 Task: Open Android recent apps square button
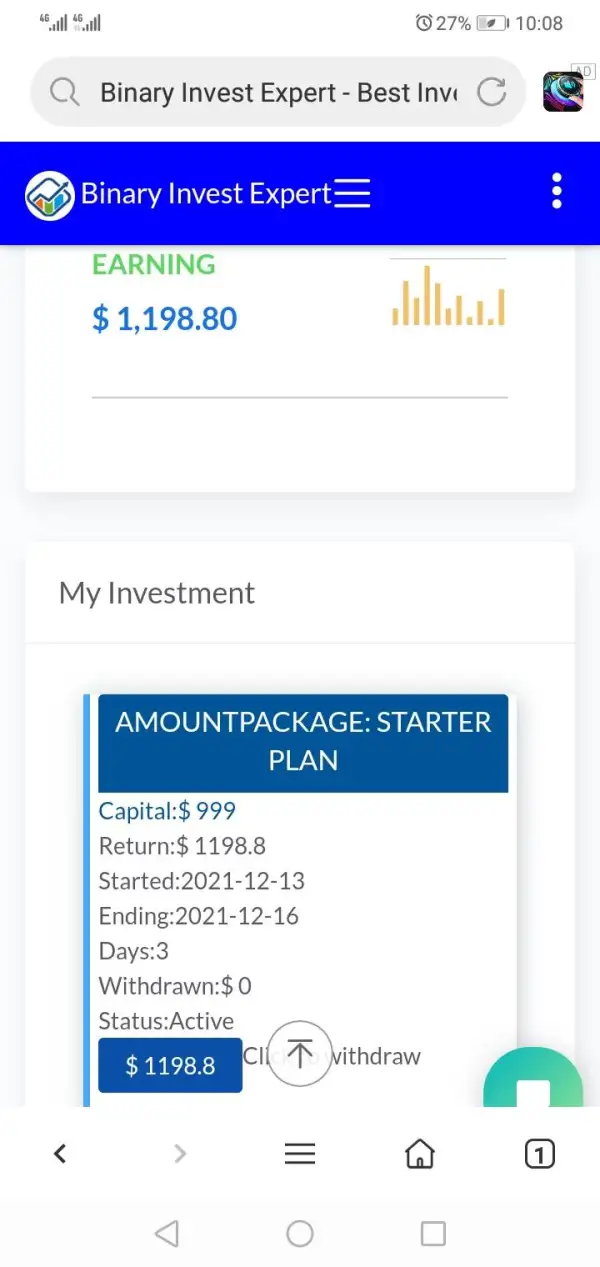pos(433,1233)
